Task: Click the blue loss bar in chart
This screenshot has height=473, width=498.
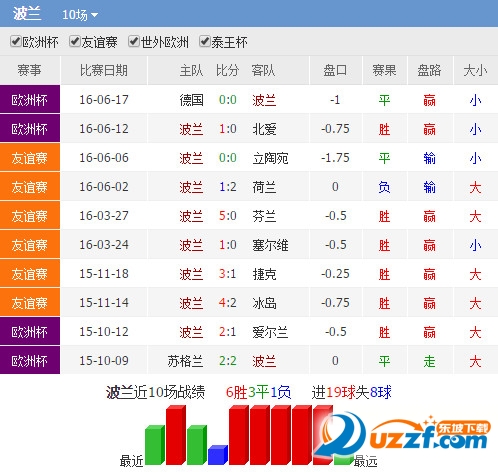Action: pos(218,455)
